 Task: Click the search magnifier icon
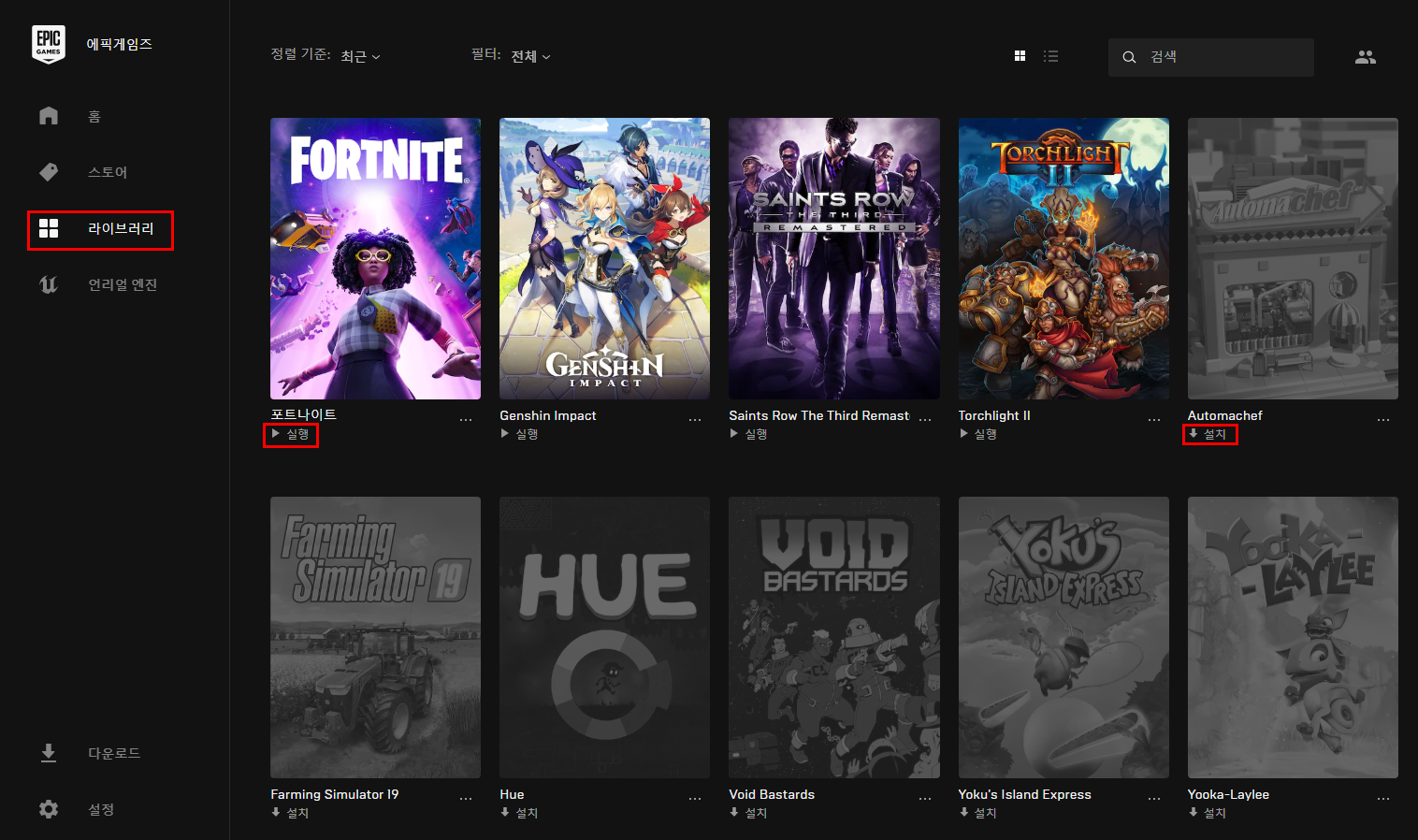(1129, 57)
